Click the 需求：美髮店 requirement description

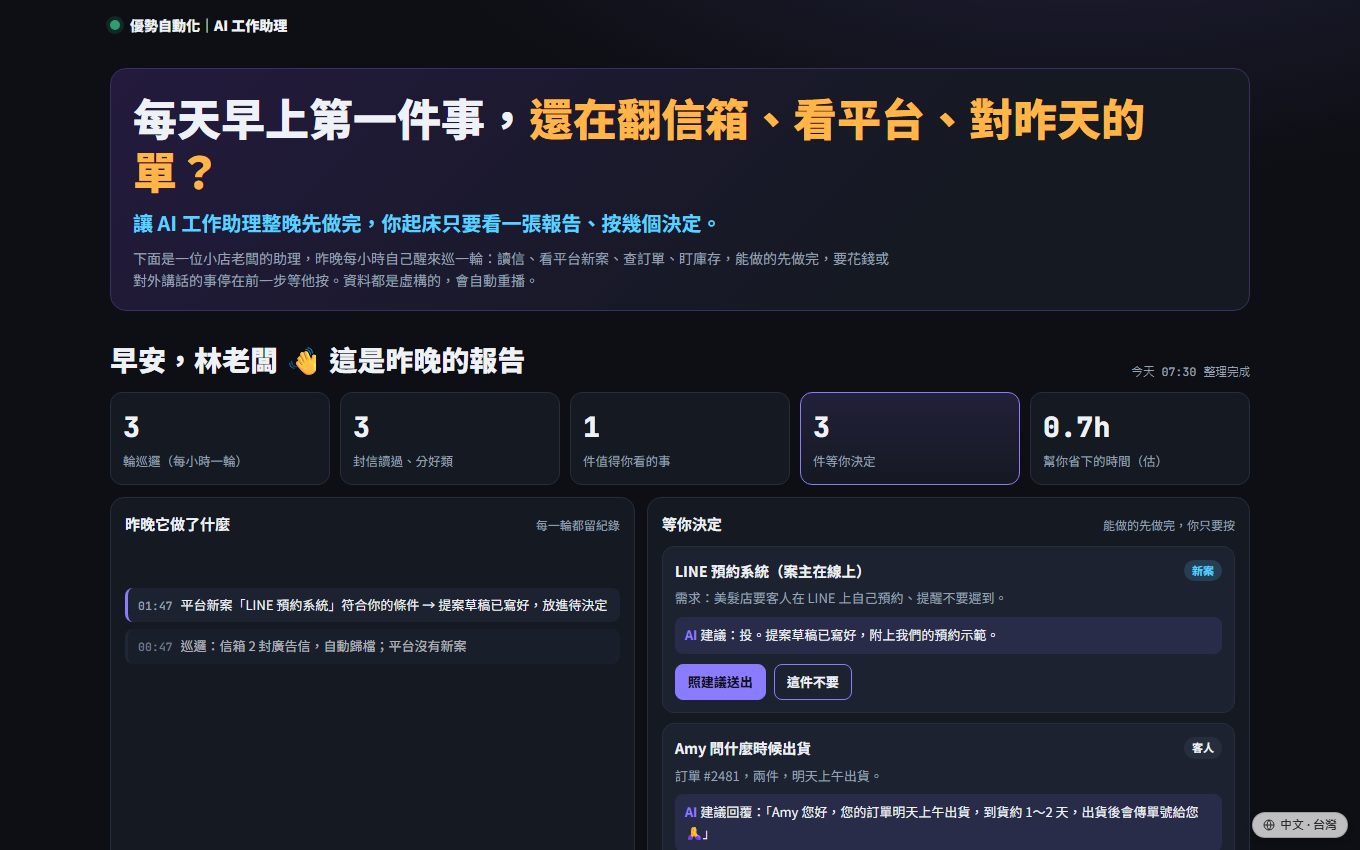(840, 598)
